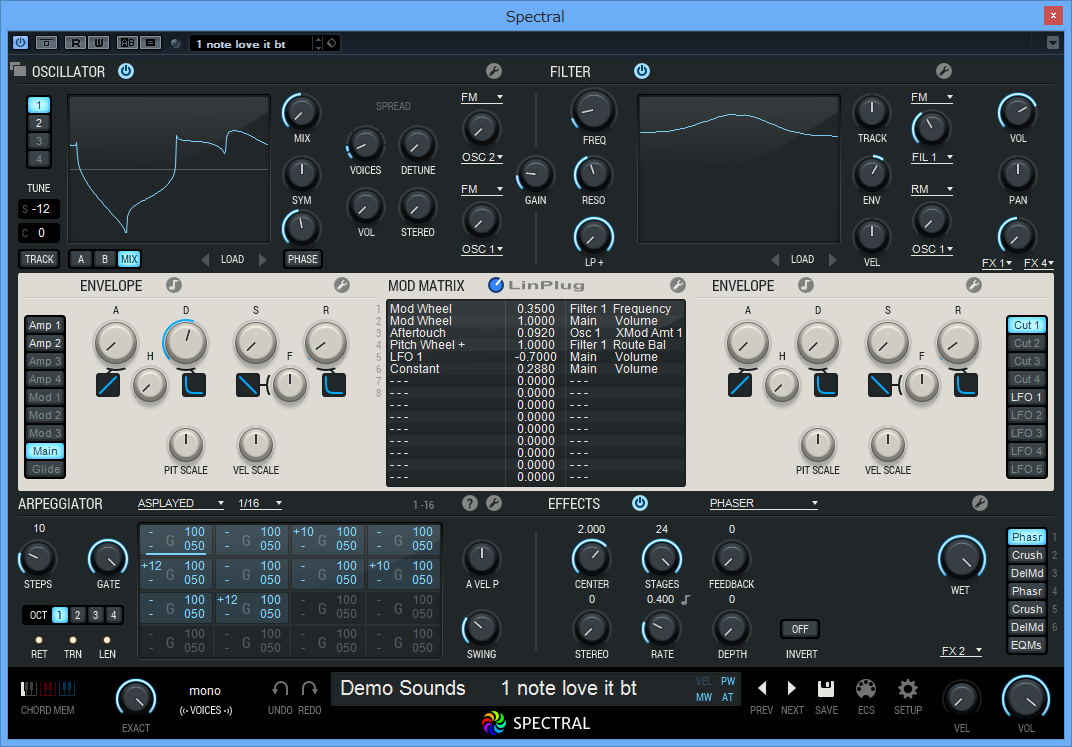Screen dimensions: 1072x747
Task: Click the host plugin bypass power button
Action: 21,43
